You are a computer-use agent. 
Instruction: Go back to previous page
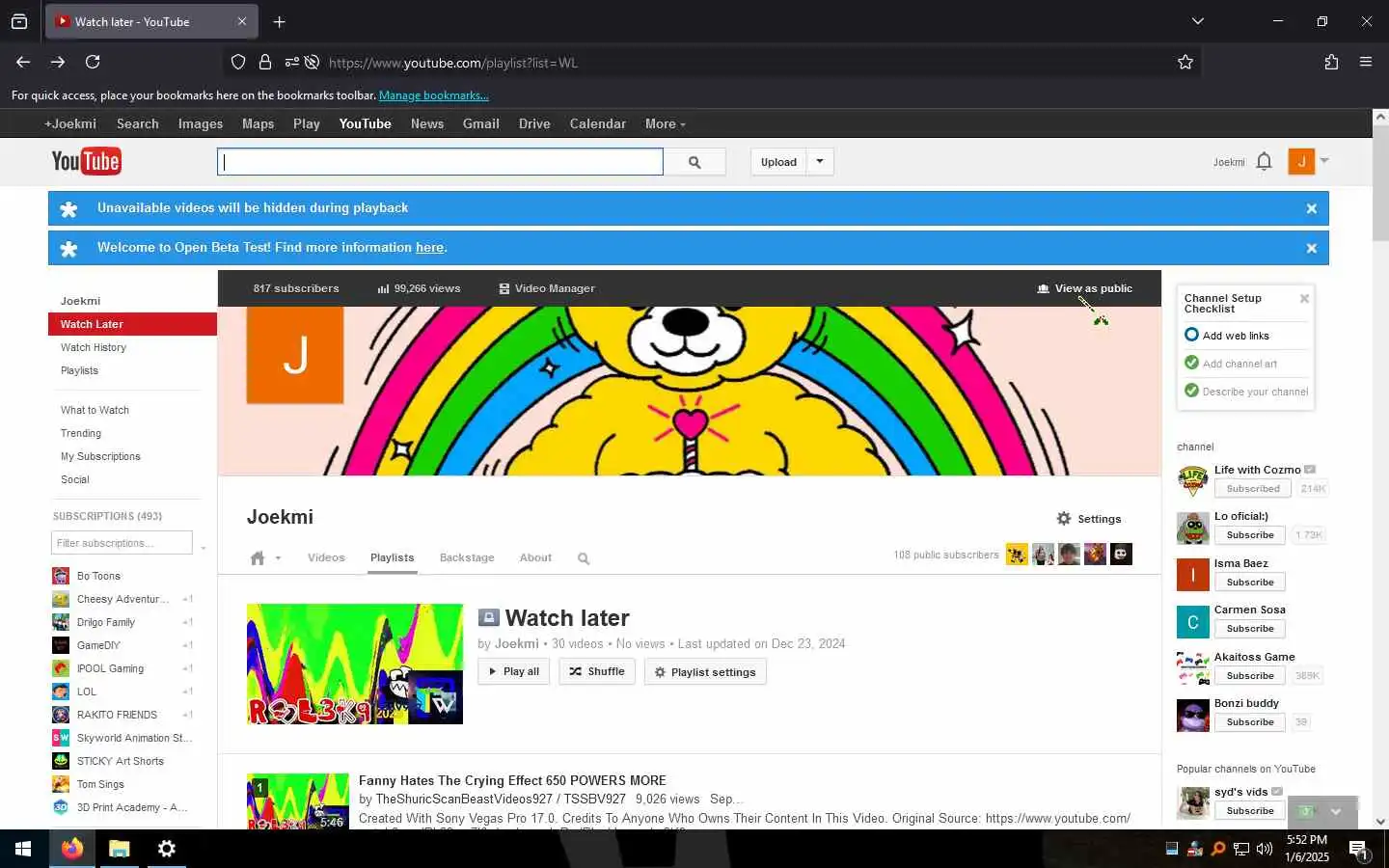coord(23,62)
